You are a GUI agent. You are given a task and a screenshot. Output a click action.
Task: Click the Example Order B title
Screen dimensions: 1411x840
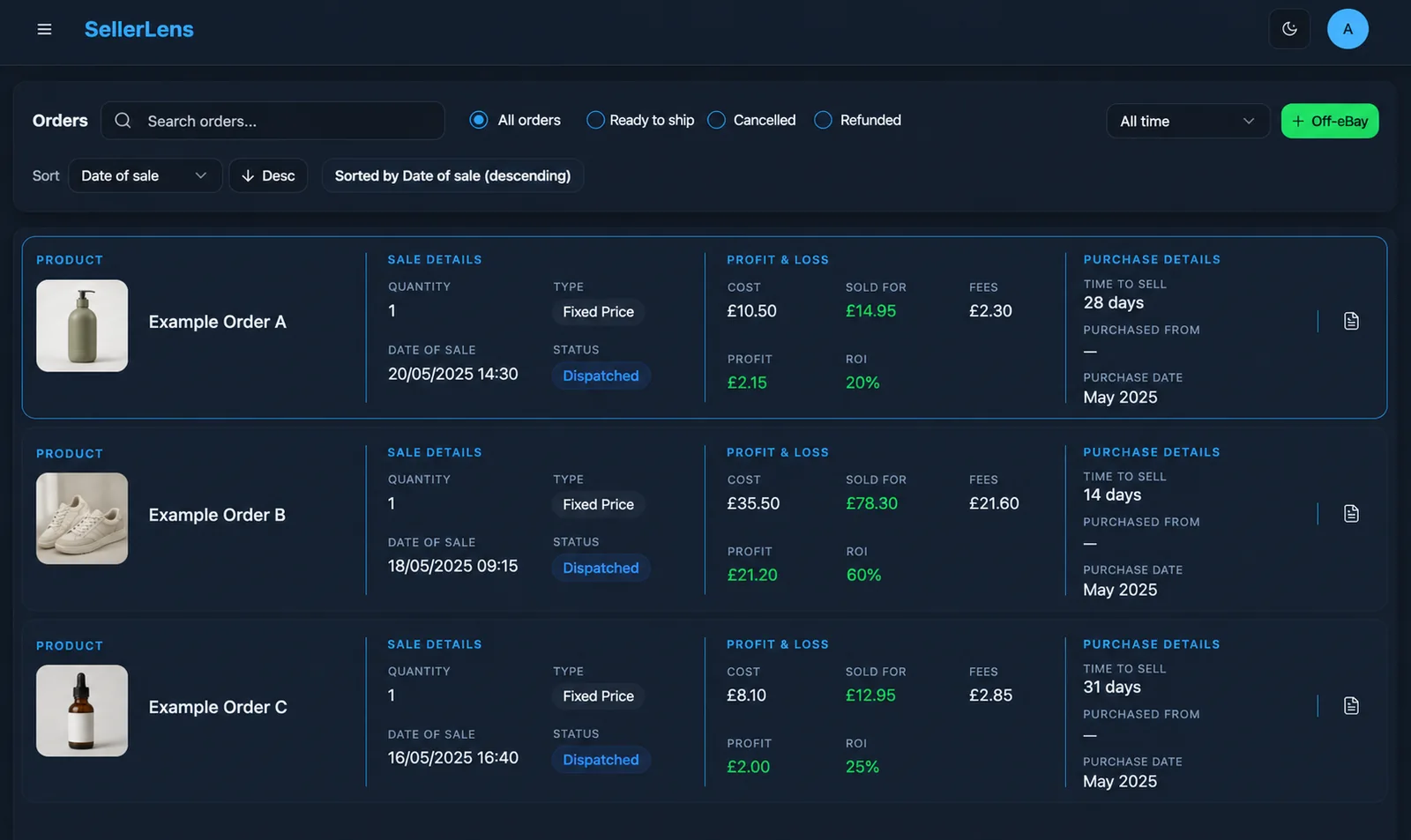[217, 515]
